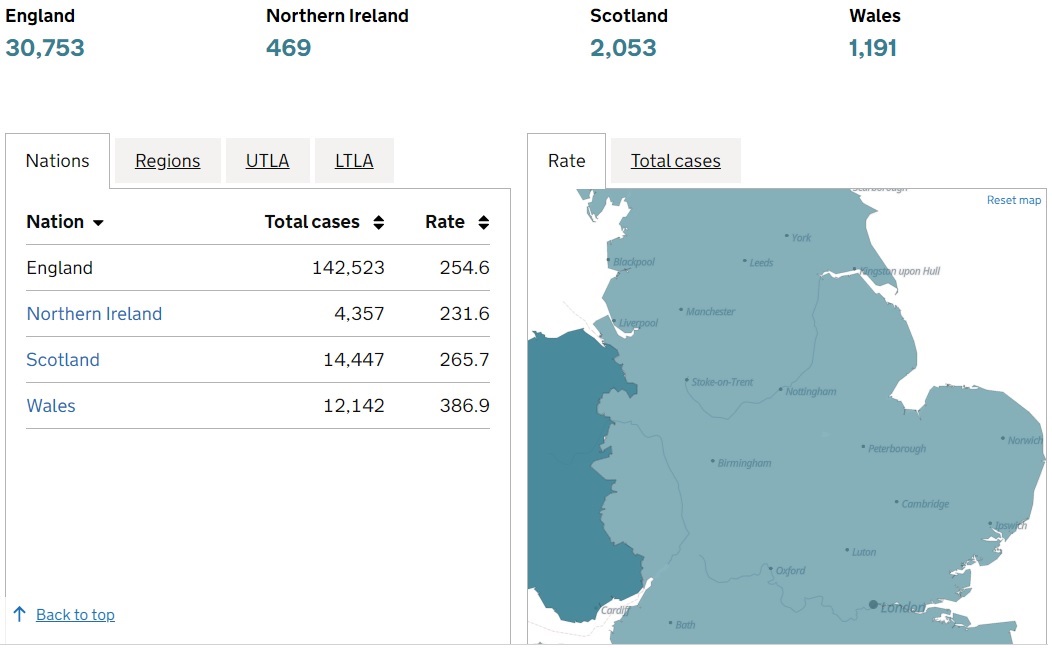Click the Back to top arrow icon
Viewport: 1052px width, 648px height.
[19, 614]
